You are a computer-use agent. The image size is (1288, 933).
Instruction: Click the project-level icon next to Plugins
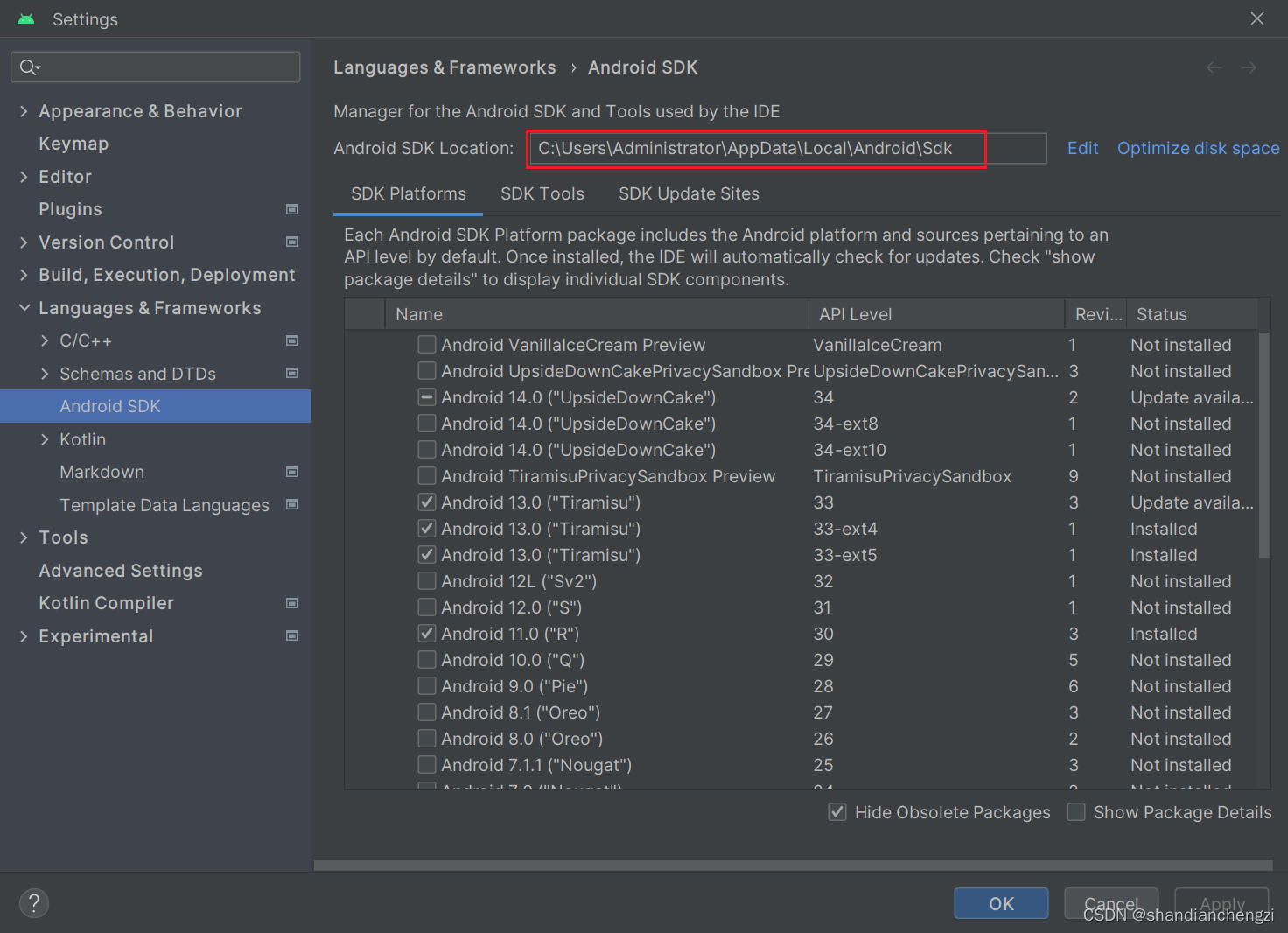(292, 209)
